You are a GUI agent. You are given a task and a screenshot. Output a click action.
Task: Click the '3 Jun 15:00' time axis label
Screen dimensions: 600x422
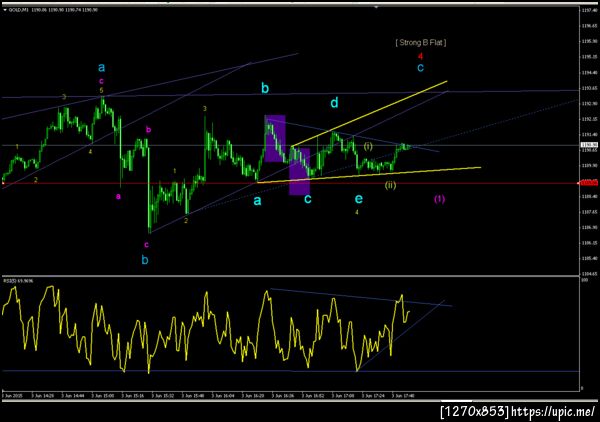click(x=102, y=396)
